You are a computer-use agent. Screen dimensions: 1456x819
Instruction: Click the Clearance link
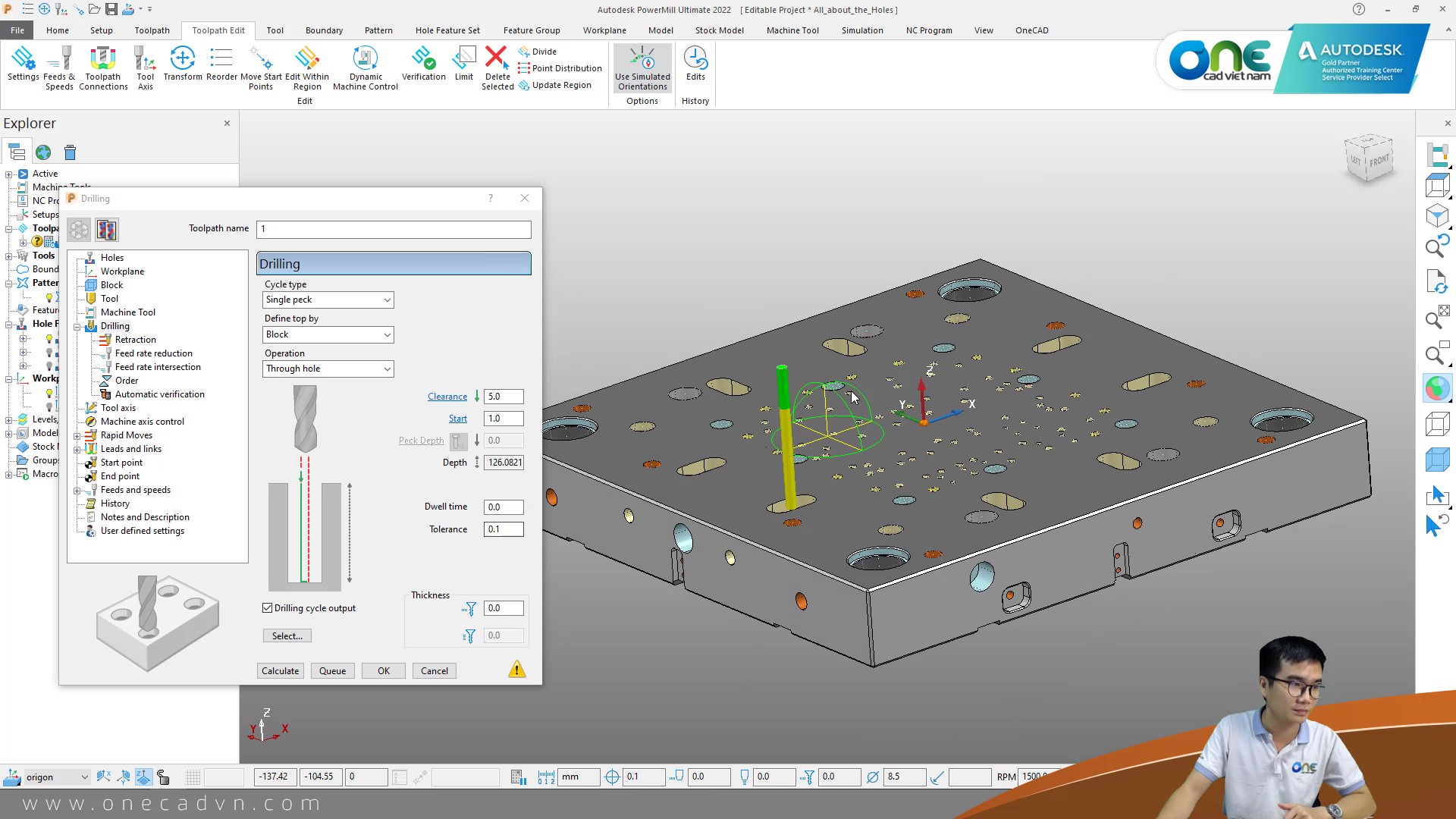tap(447, 397)
